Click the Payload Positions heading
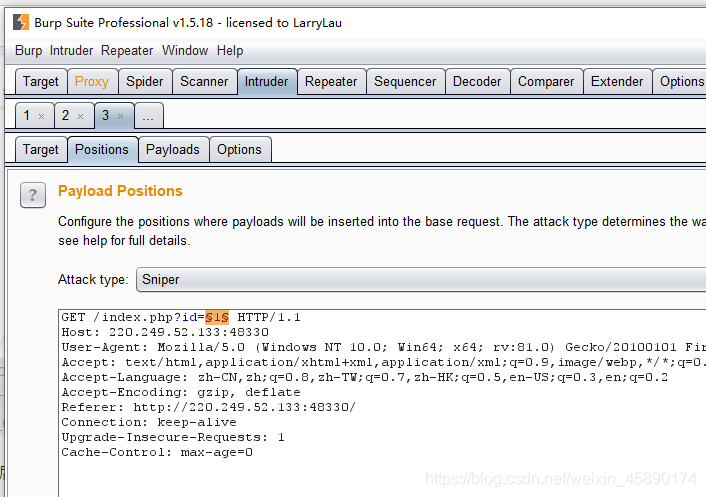This screenshot has width=706, height=497. pyautogui.click(x=120, y=191)
